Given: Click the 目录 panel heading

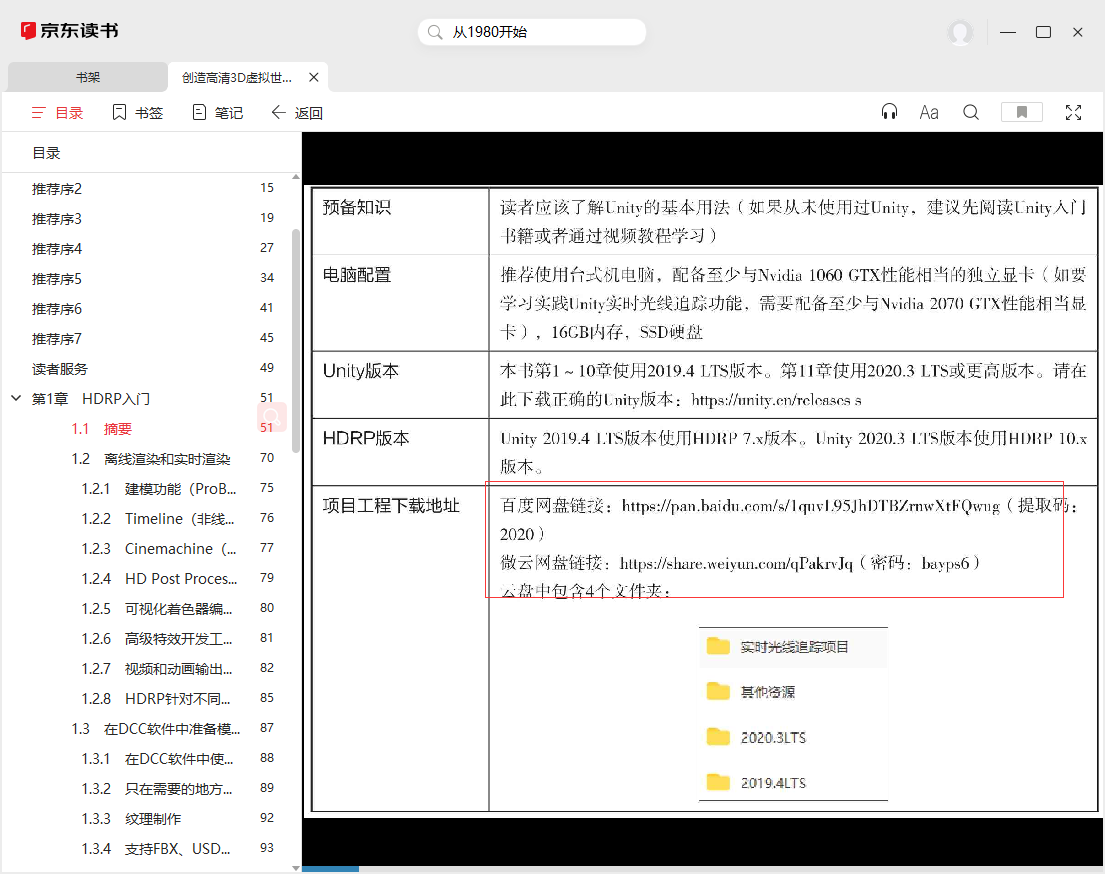Looking at the screenshot, I should [x=47, y=153].
